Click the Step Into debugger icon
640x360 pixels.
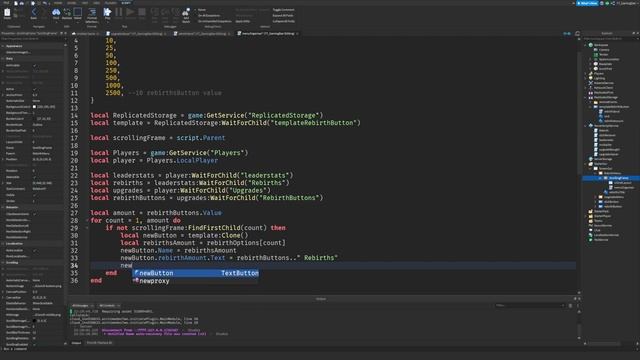pyautogui.click(x=155, y=12)
